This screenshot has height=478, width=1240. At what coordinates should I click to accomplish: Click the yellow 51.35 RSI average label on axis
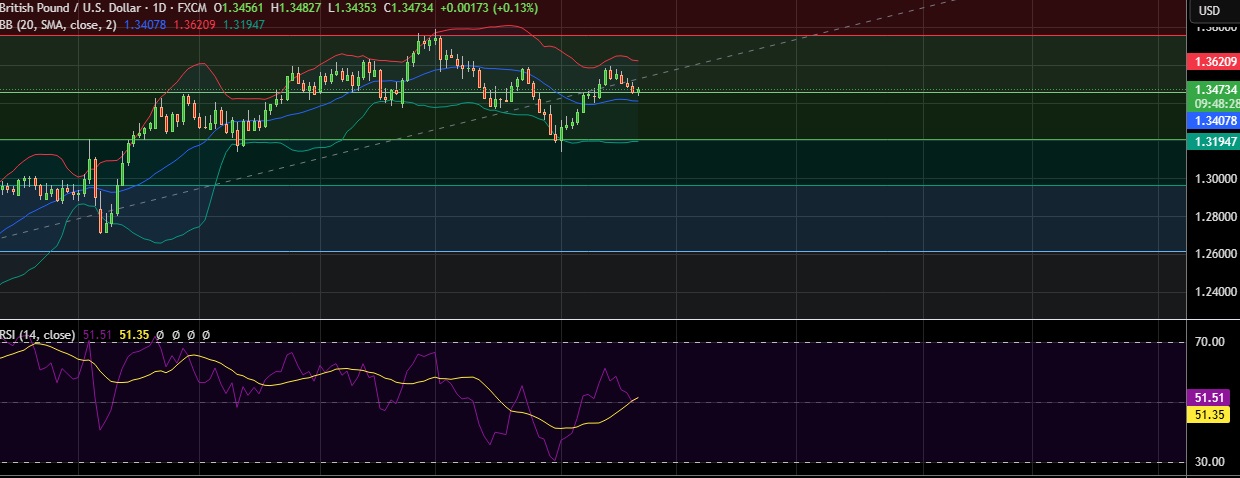1211,414
